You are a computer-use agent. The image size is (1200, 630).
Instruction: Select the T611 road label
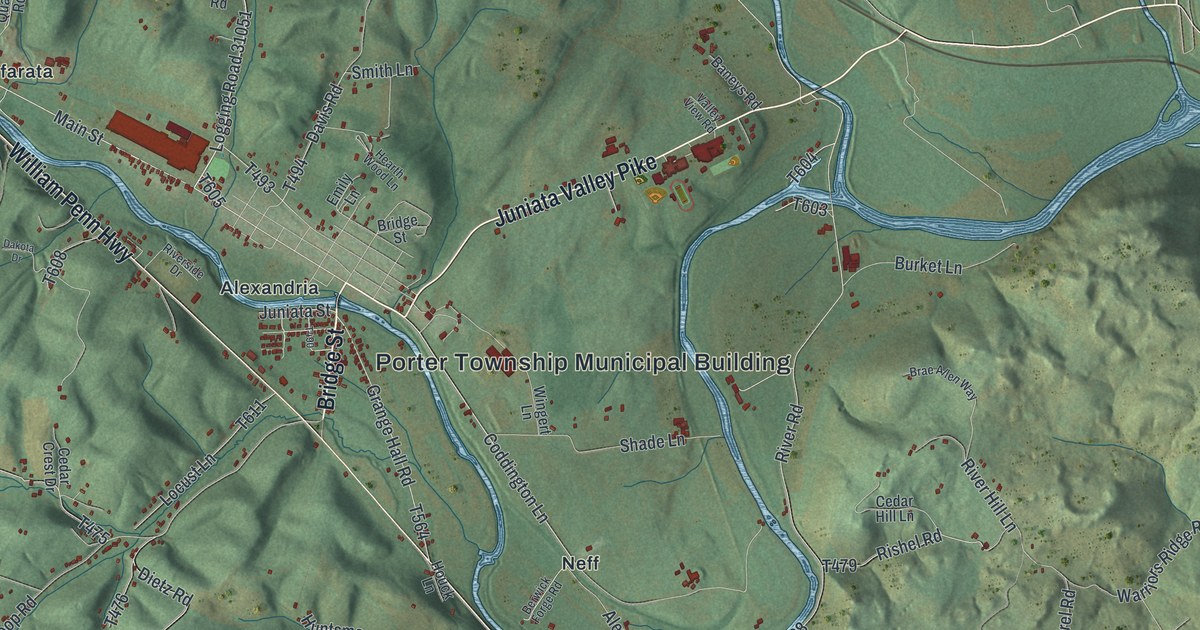[x=251, y=414]
